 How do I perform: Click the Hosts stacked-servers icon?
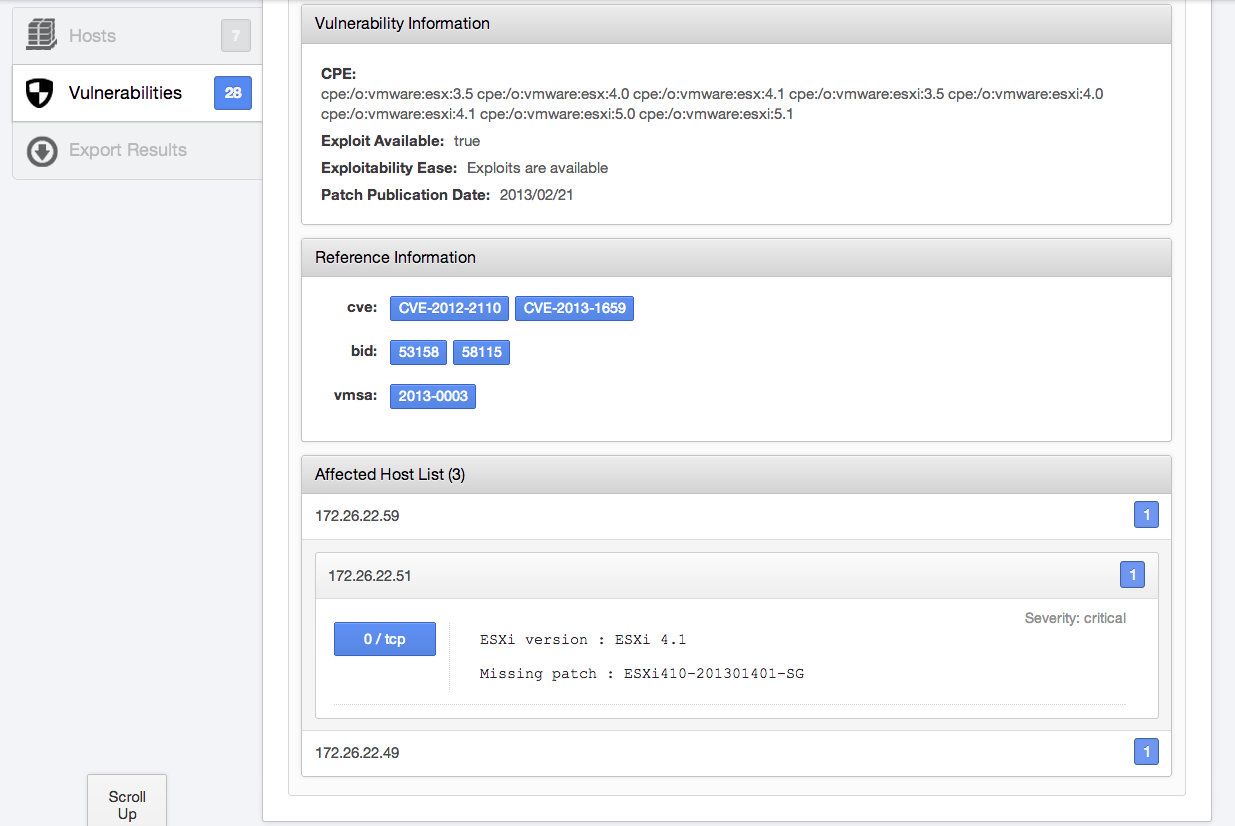point(41,35)
